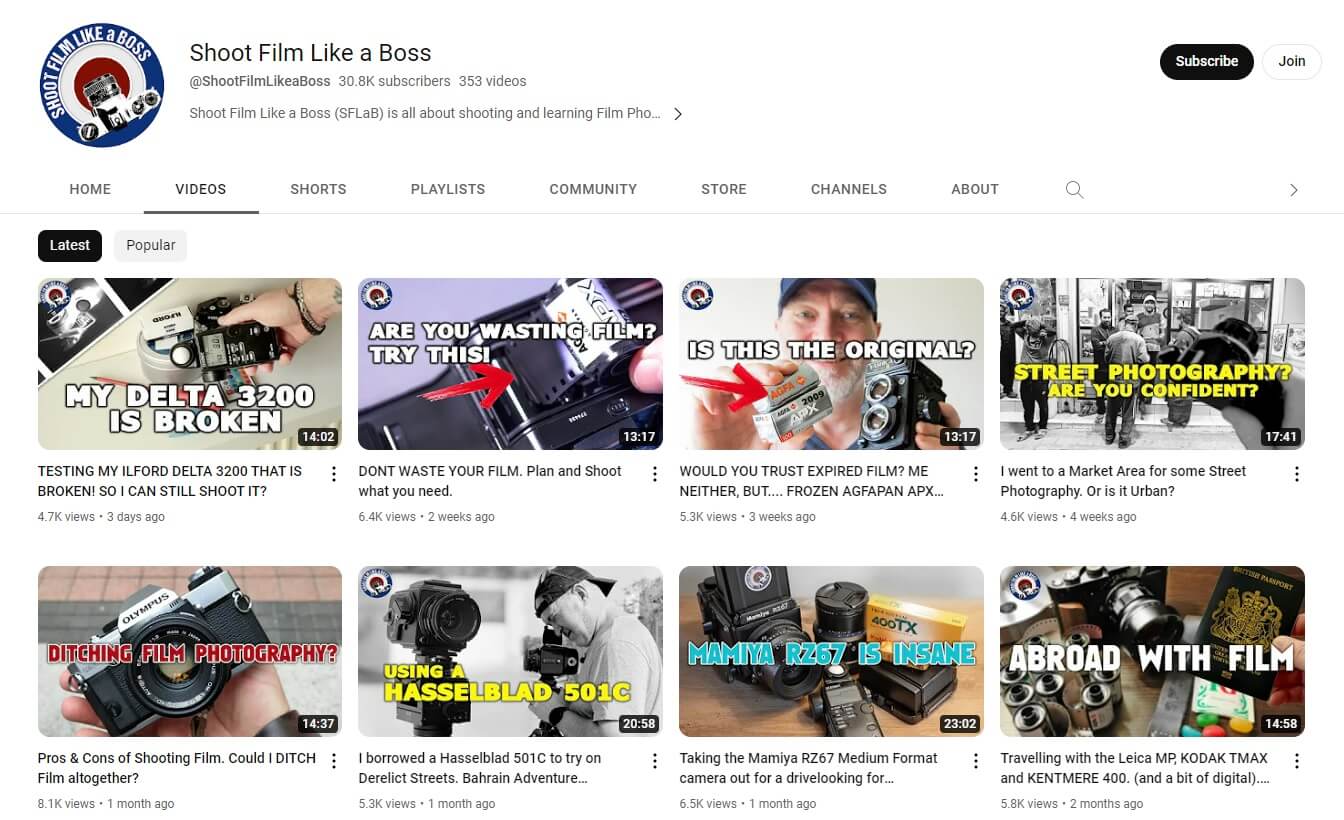This screenshot has width=1344, height=820.
Task: Open 'DONT WASTE YOUR FILM' video title
Action: pyautogui.click(x=490, y=481)
